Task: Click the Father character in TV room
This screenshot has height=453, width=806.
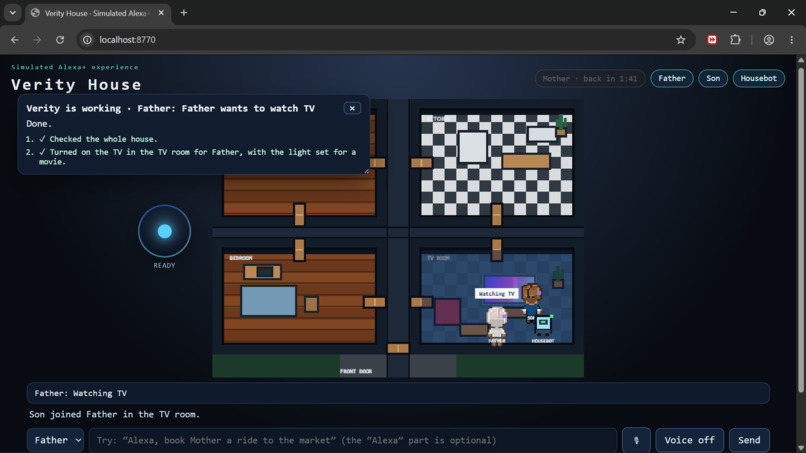Action: click(497, 324)
